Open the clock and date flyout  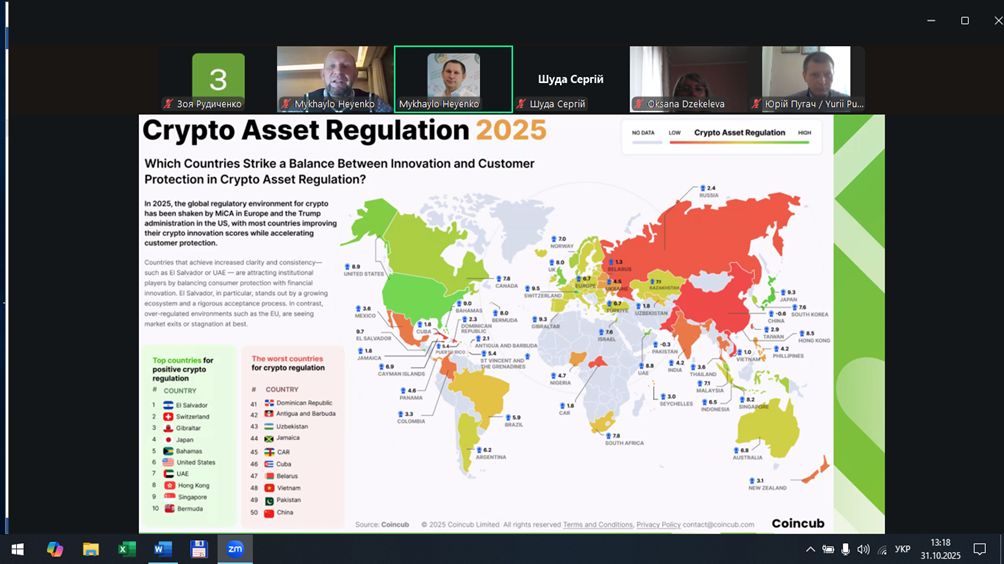[940, 549]
